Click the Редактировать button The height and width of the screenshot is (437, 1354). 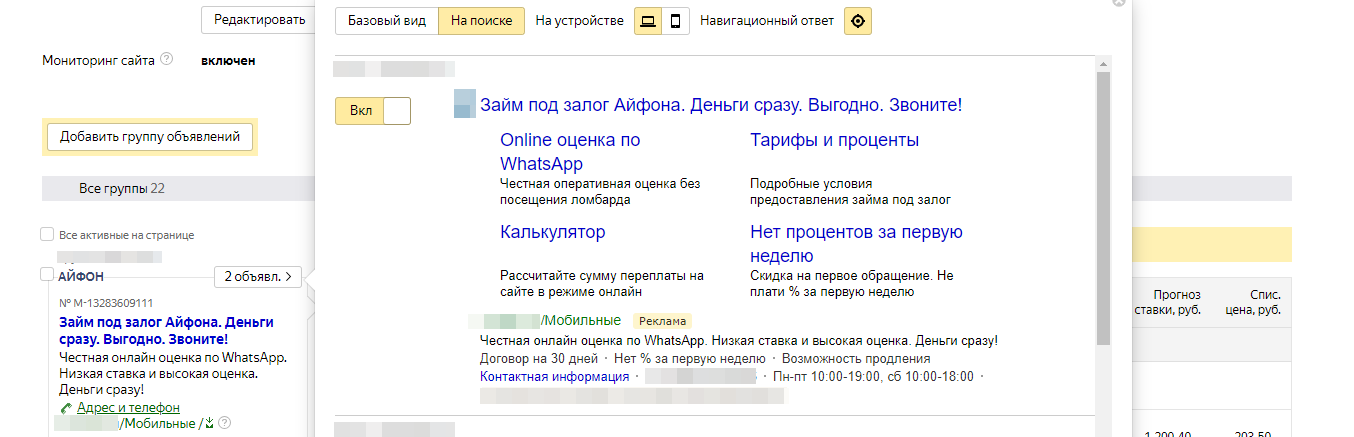click(260, 20)
